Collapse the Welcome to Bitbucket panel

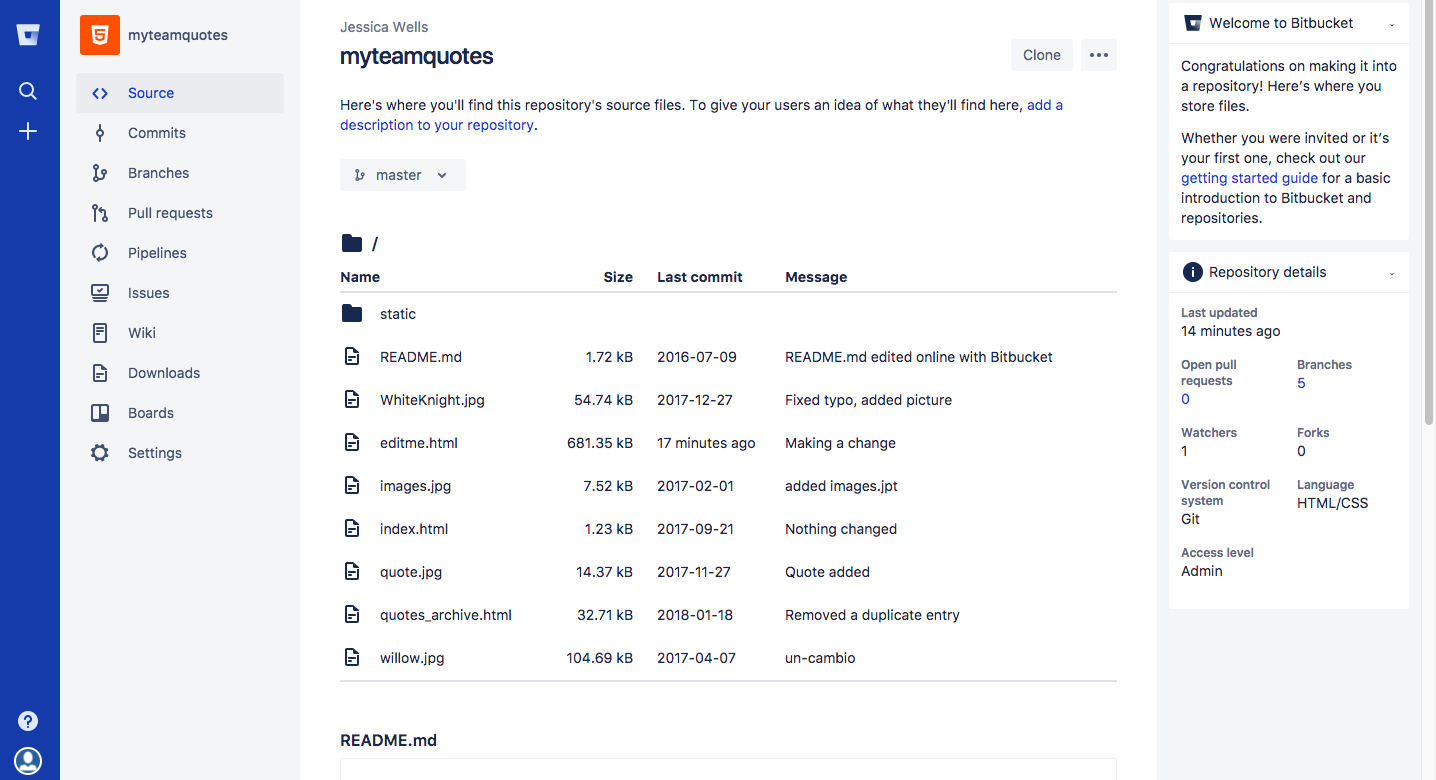[x=1392, y=24]
